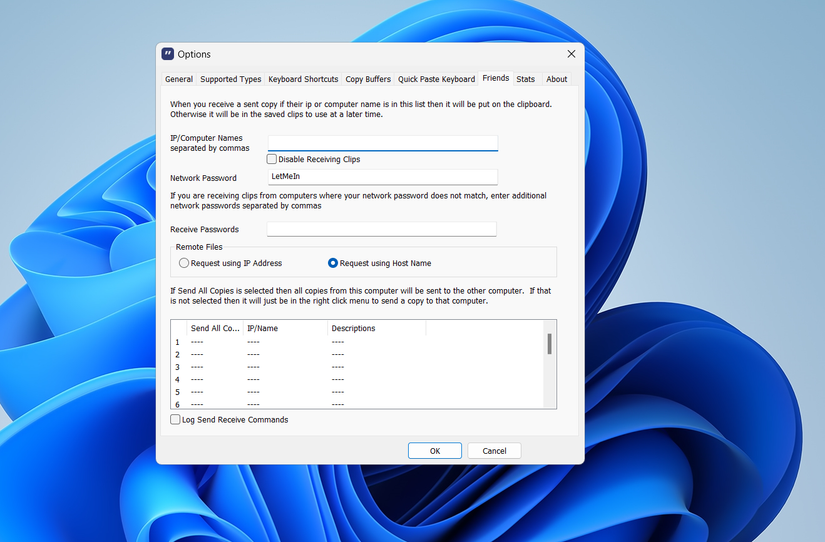Select Request using IP Address
The width and height of the screenshot is (825, 542).
pos(184,263)
